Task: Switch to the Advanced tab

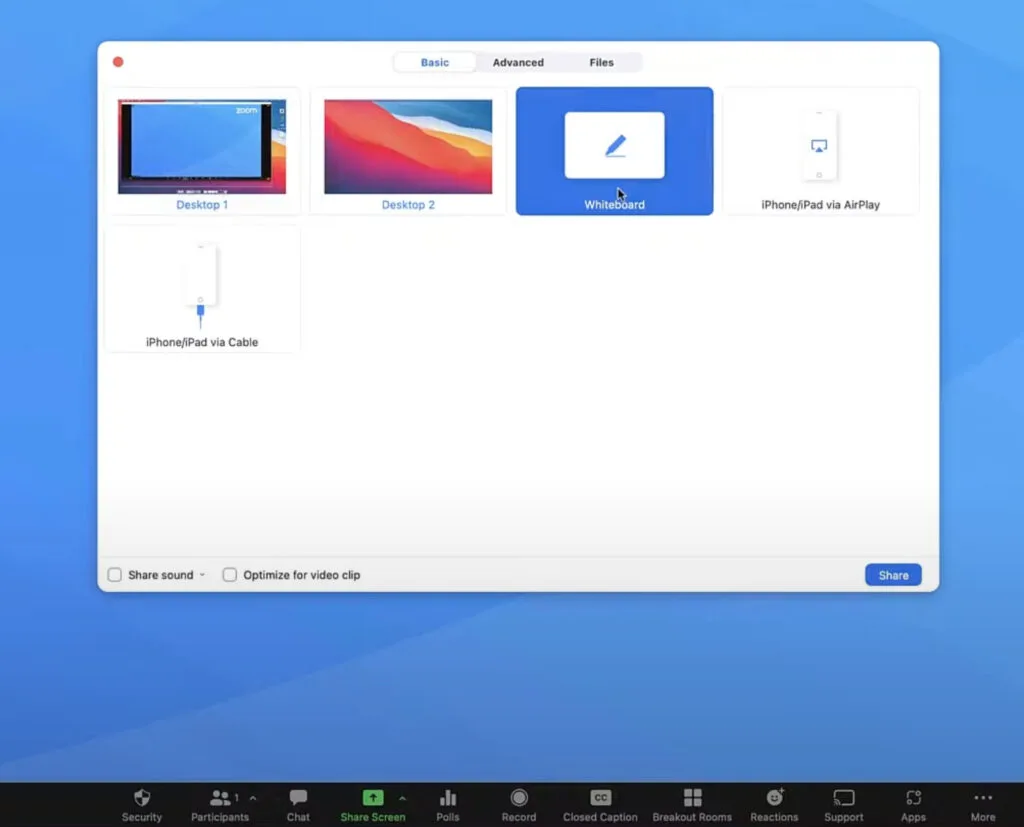Action: [518, 62]
